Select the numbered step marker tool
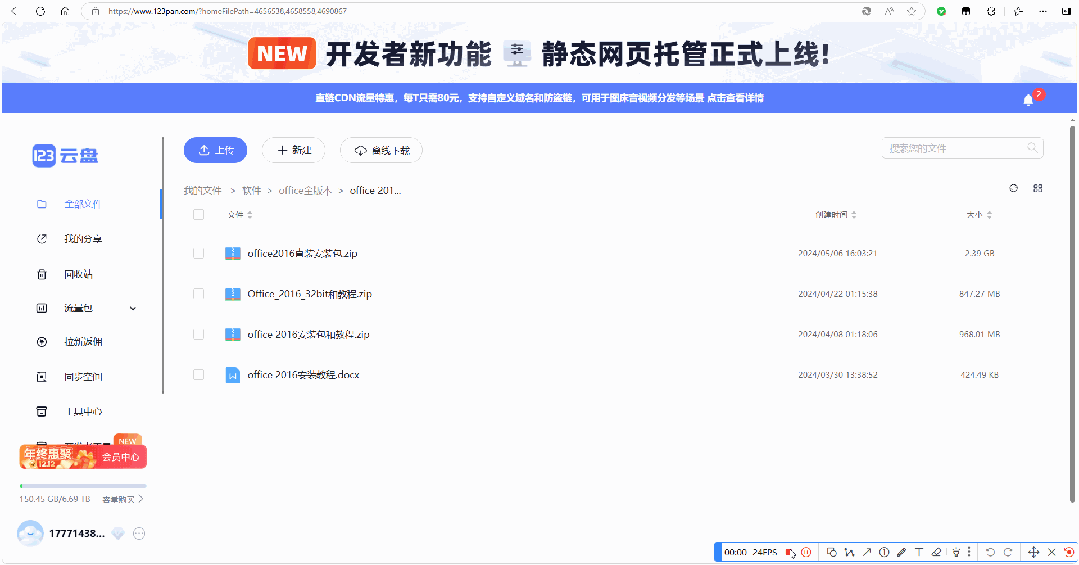 point(884,552)
